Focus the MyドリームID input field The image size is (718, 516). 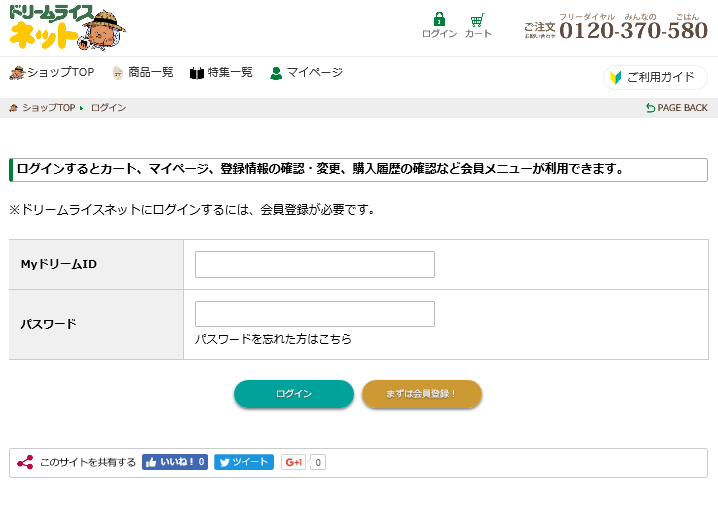(x=314, y=264)
